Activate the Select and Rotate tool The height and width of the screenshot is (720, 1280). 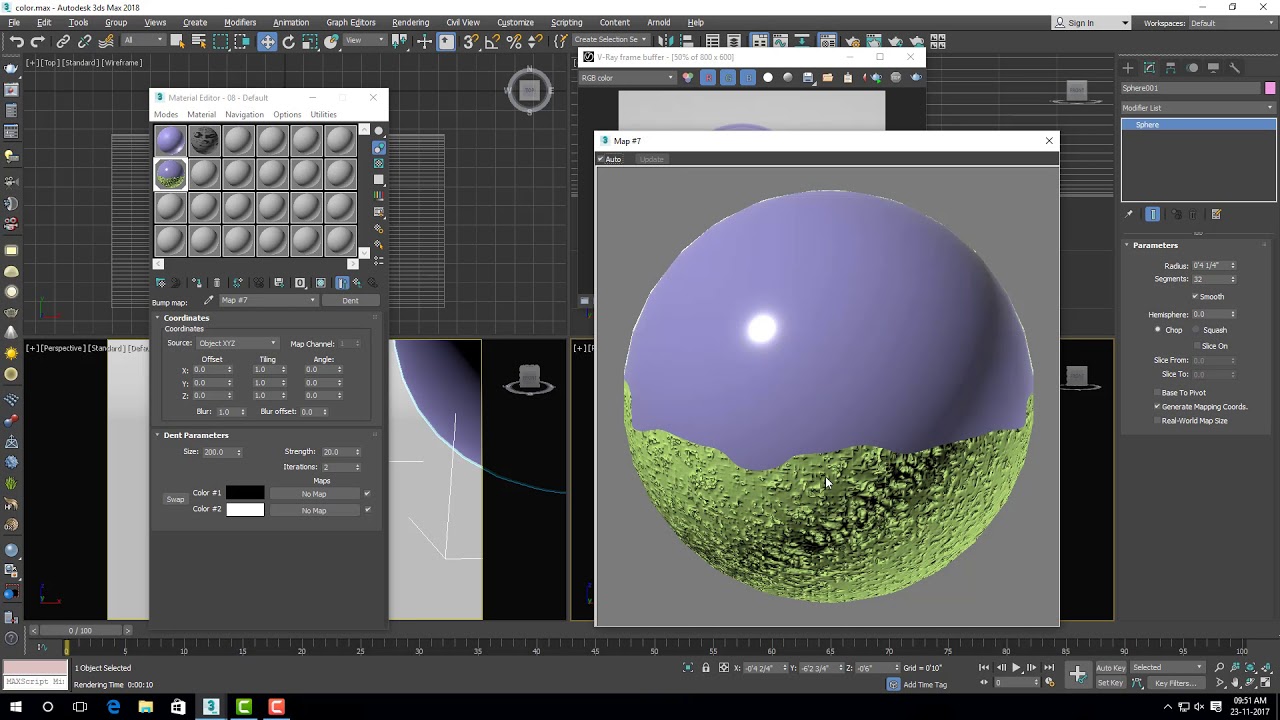point(288,41)
